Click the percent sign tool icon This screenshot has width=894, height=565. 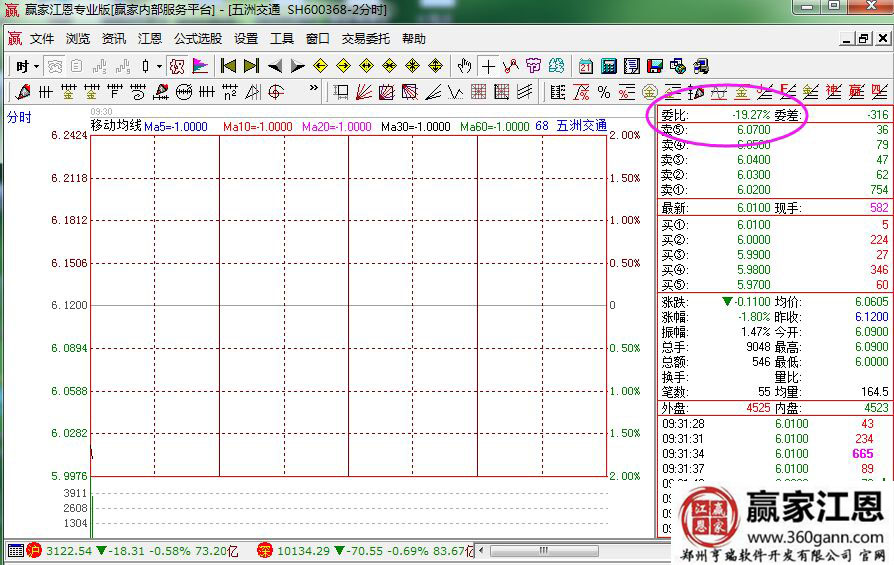tap(604, 92)
